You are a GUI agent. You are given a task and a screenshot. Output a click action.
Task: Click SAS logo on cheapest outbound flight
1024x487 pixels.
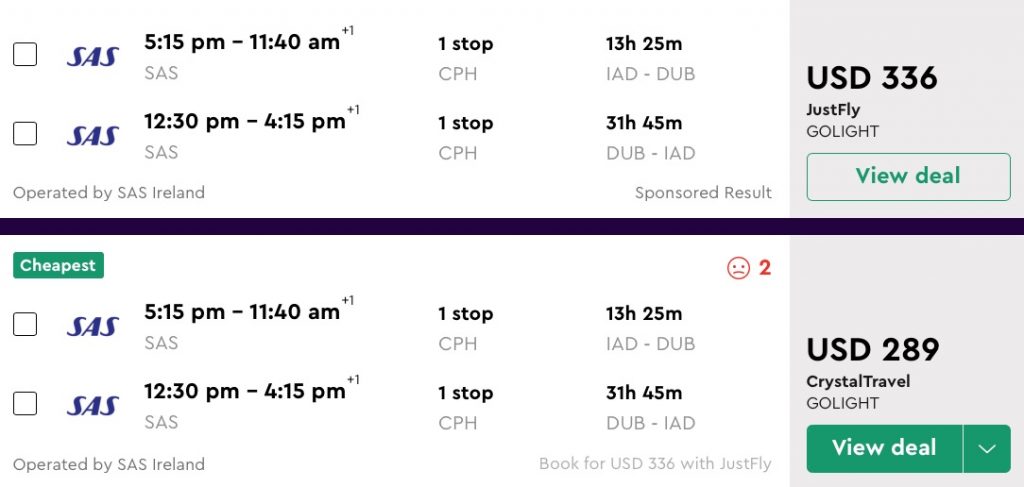93,327
